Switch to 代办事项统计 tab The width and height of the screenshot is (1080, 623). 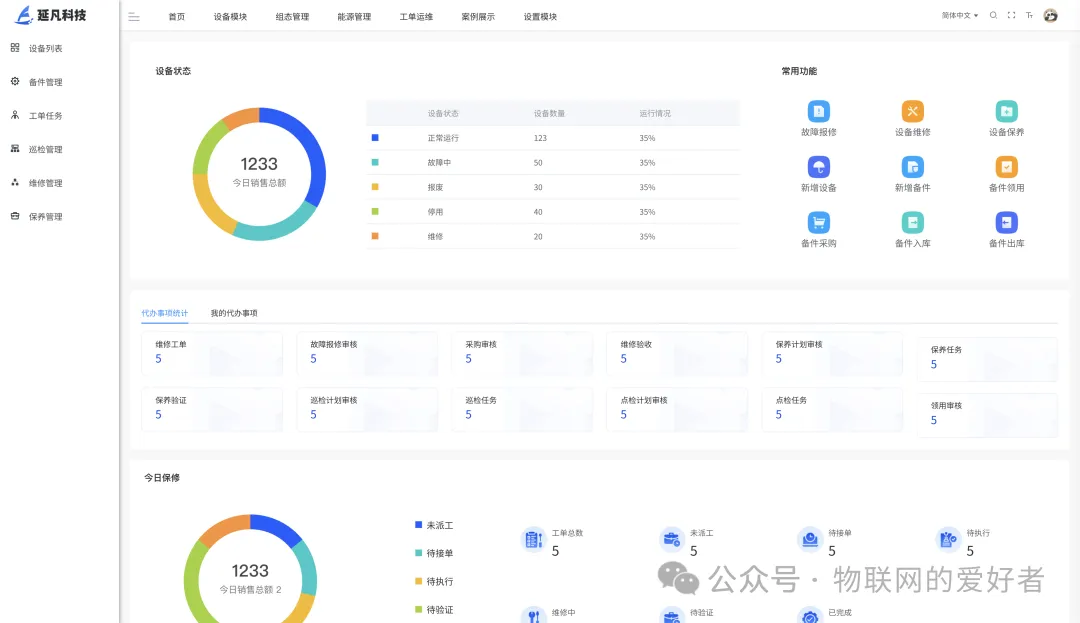click(165, 313)
